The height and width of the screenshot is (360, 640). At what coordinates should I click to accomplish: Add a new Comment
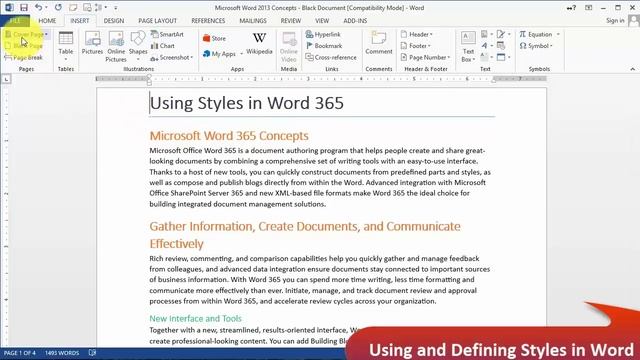pyautogui.click(x=379, y=43)
